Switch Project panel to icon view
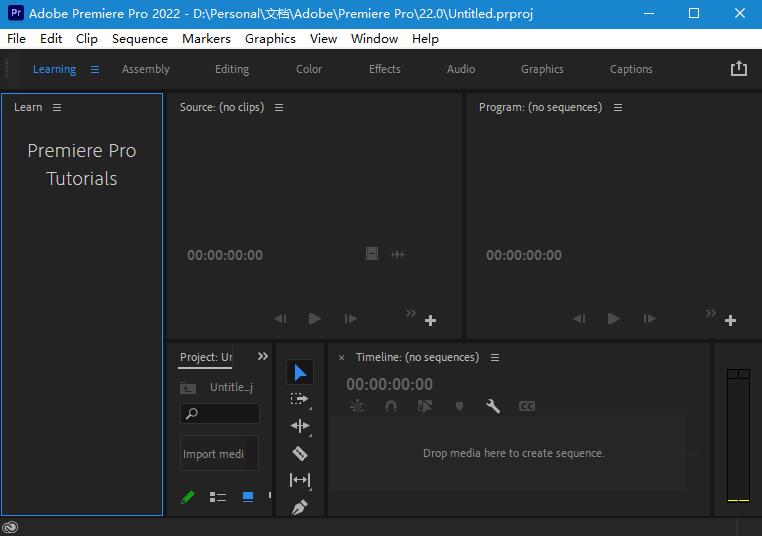The height and width of the screenshot is (536, 762). (x=248, y=497)
